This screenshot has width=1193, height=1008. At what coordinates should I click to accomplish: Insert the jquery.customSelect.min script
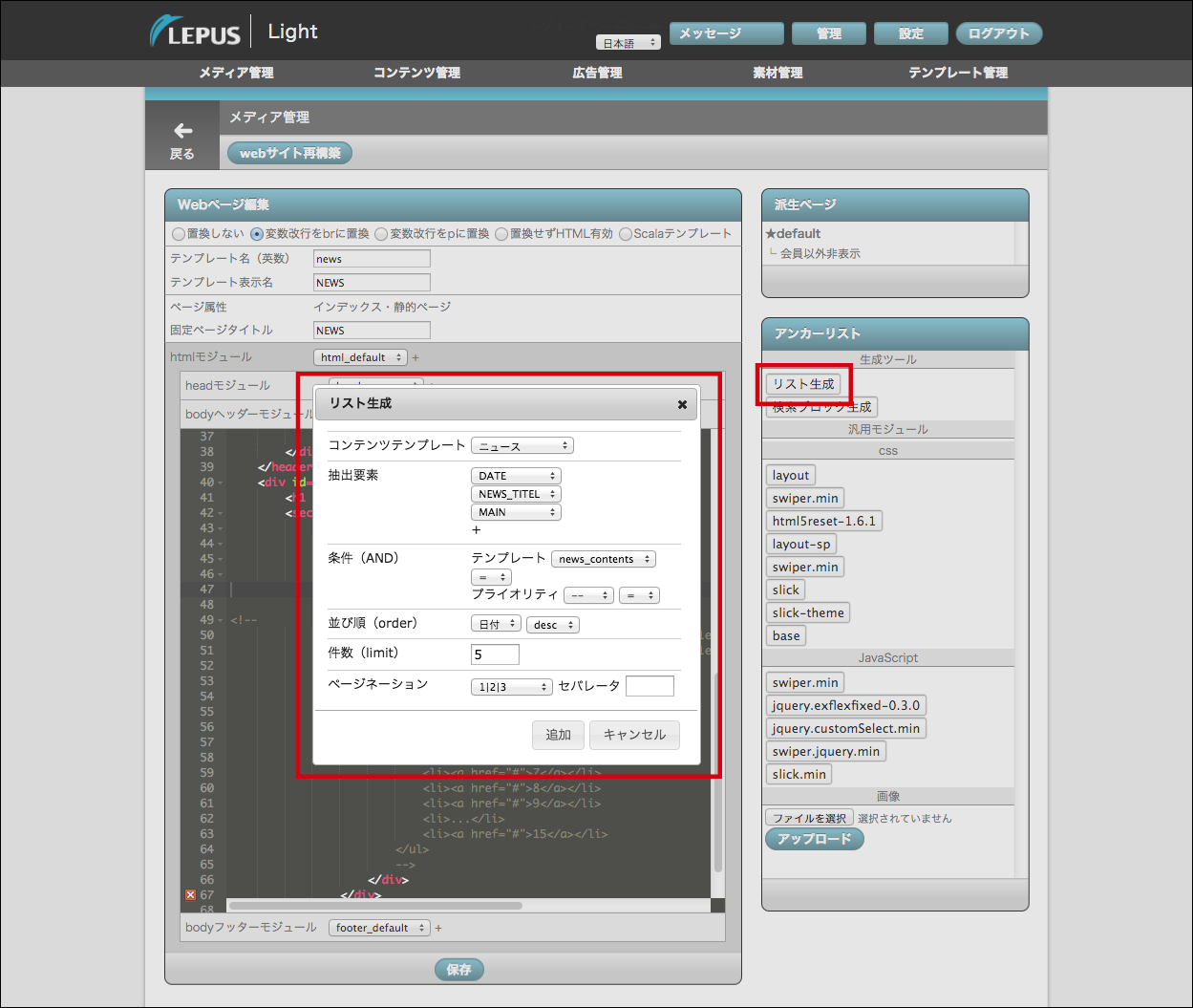coord(846,728)
